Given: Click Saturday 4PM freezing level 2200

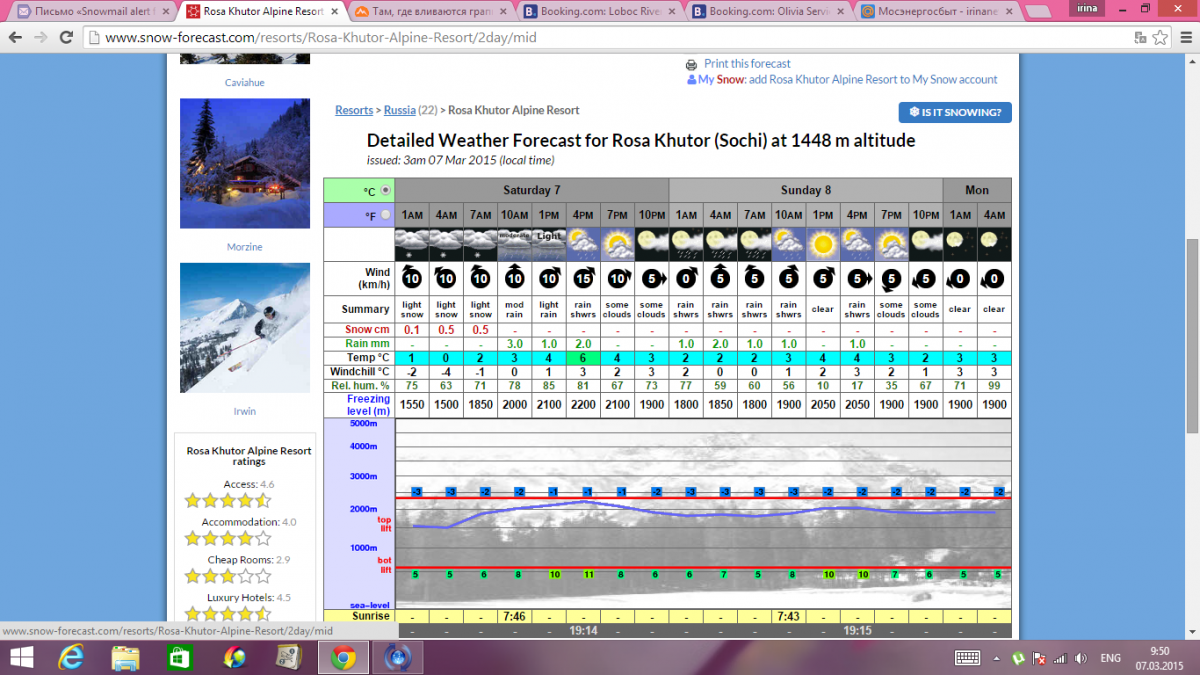Looking at the screenshot, I should (584, 405).
